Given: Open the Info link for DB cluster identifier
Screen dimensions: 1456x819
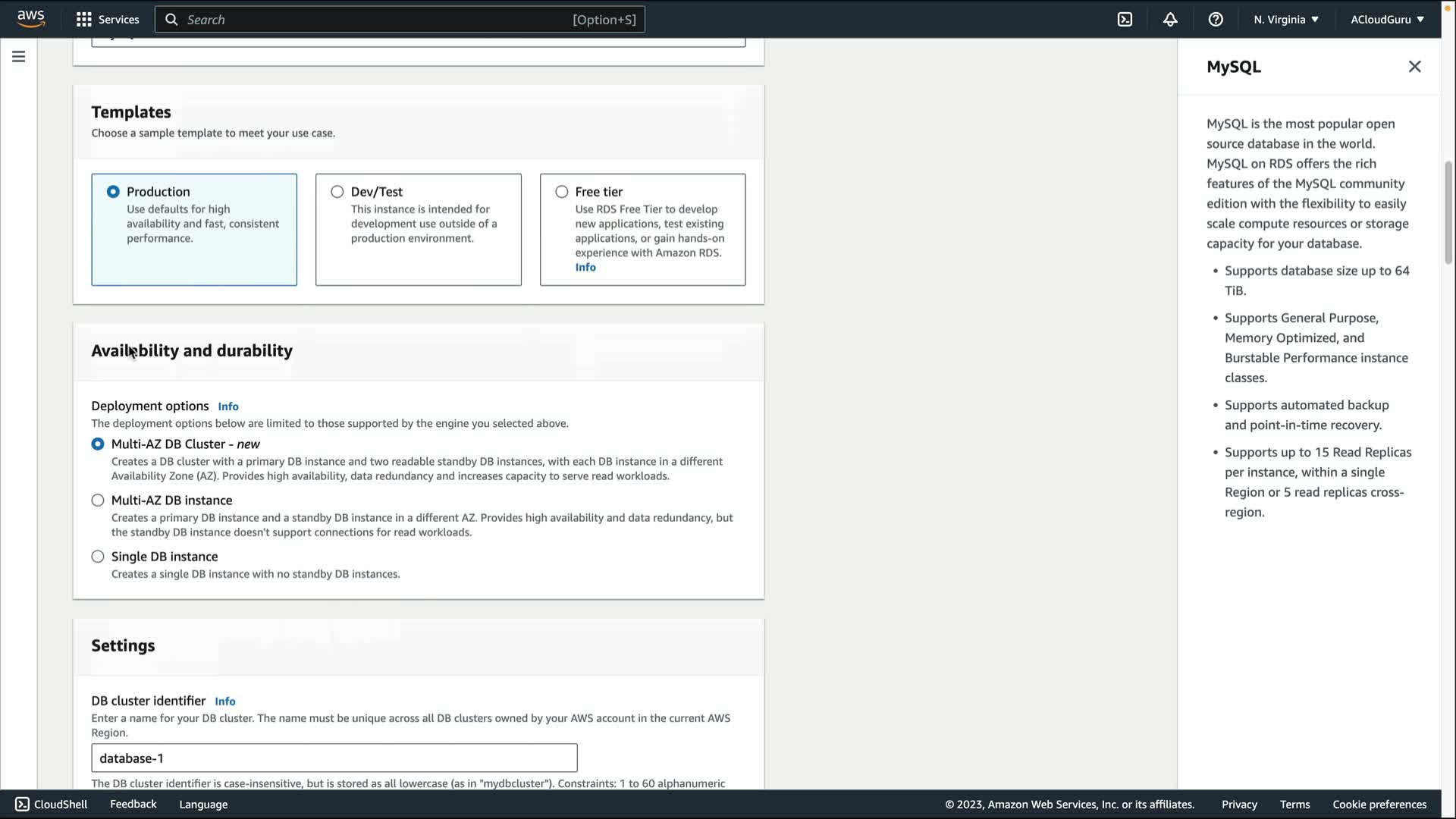Looking at the screenshot, I should [225, 701].
